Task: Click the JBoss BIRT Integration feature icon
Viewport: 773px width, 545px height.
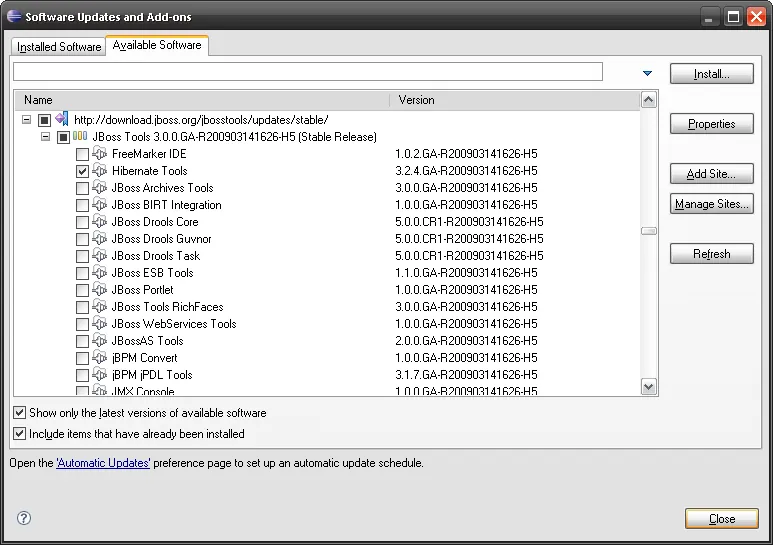Action: pos(100,204)
